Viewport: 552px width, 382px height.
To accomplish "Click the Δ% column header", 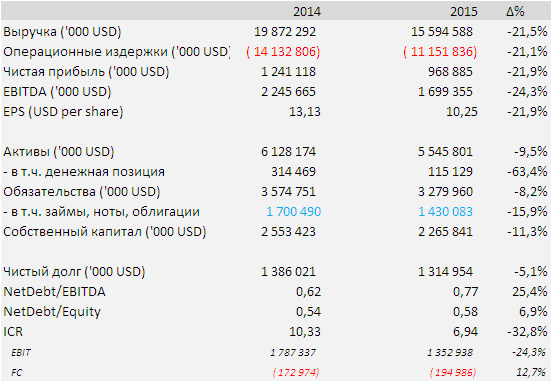I will [x=515, y=12].
